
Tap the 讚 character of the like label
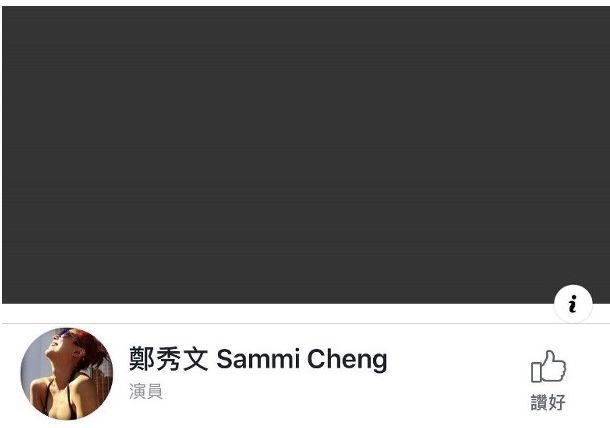pyautogui.click(x=540, y=402)
